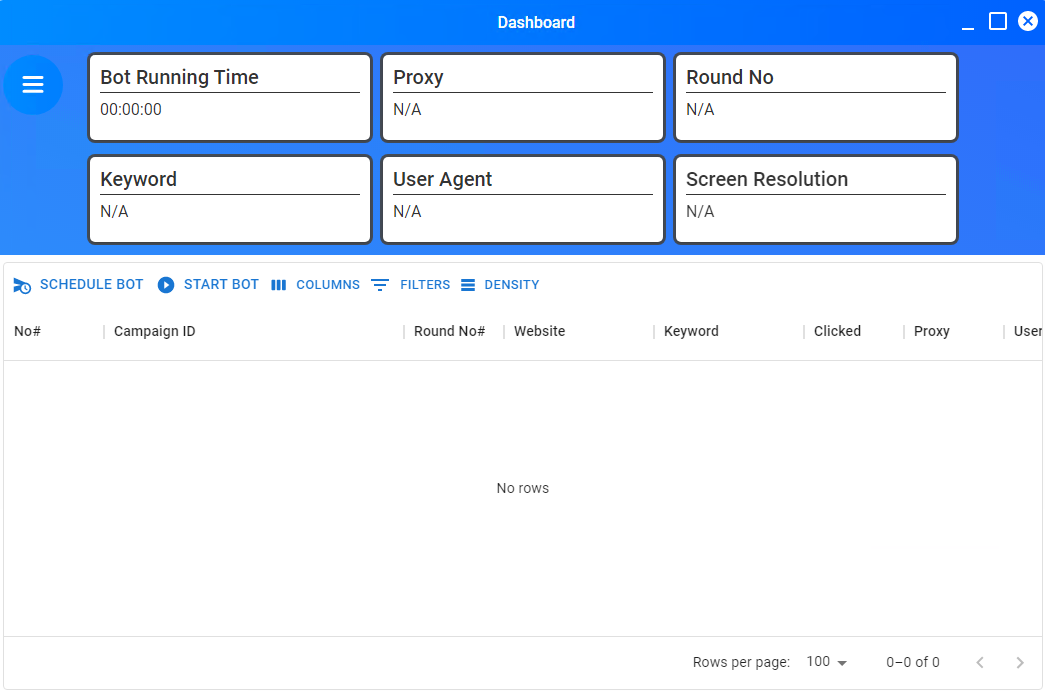The height and width of the screenshot is (691, 1045).
Task: Click the Schedule Bot clock icon
Action: coord(22,286)
